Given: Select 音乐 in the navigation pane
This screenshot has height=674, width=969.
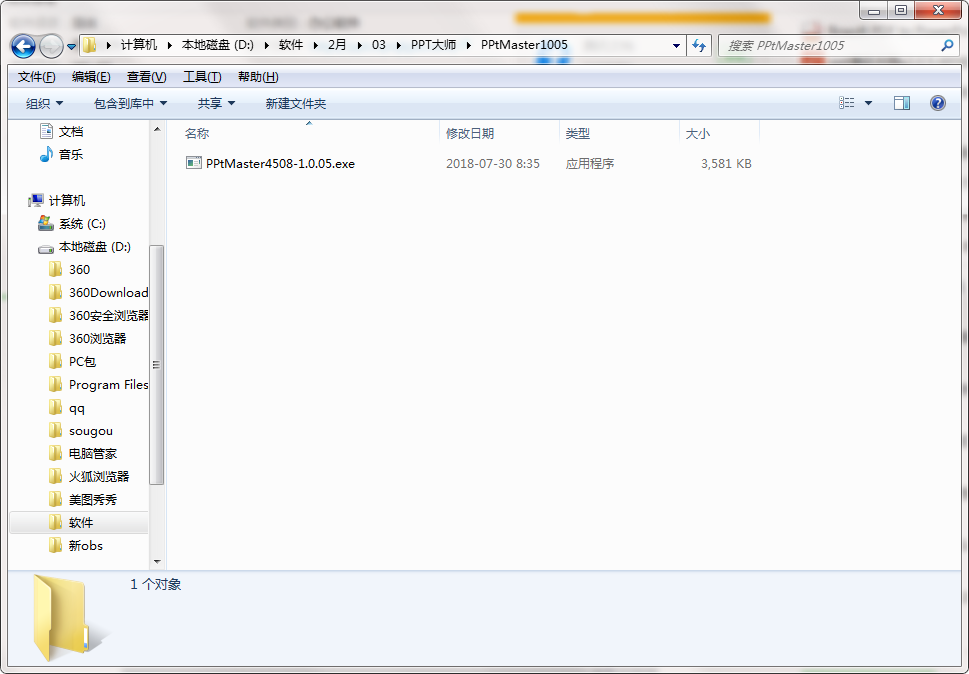Looking at the screenshot, I should 70,154.
